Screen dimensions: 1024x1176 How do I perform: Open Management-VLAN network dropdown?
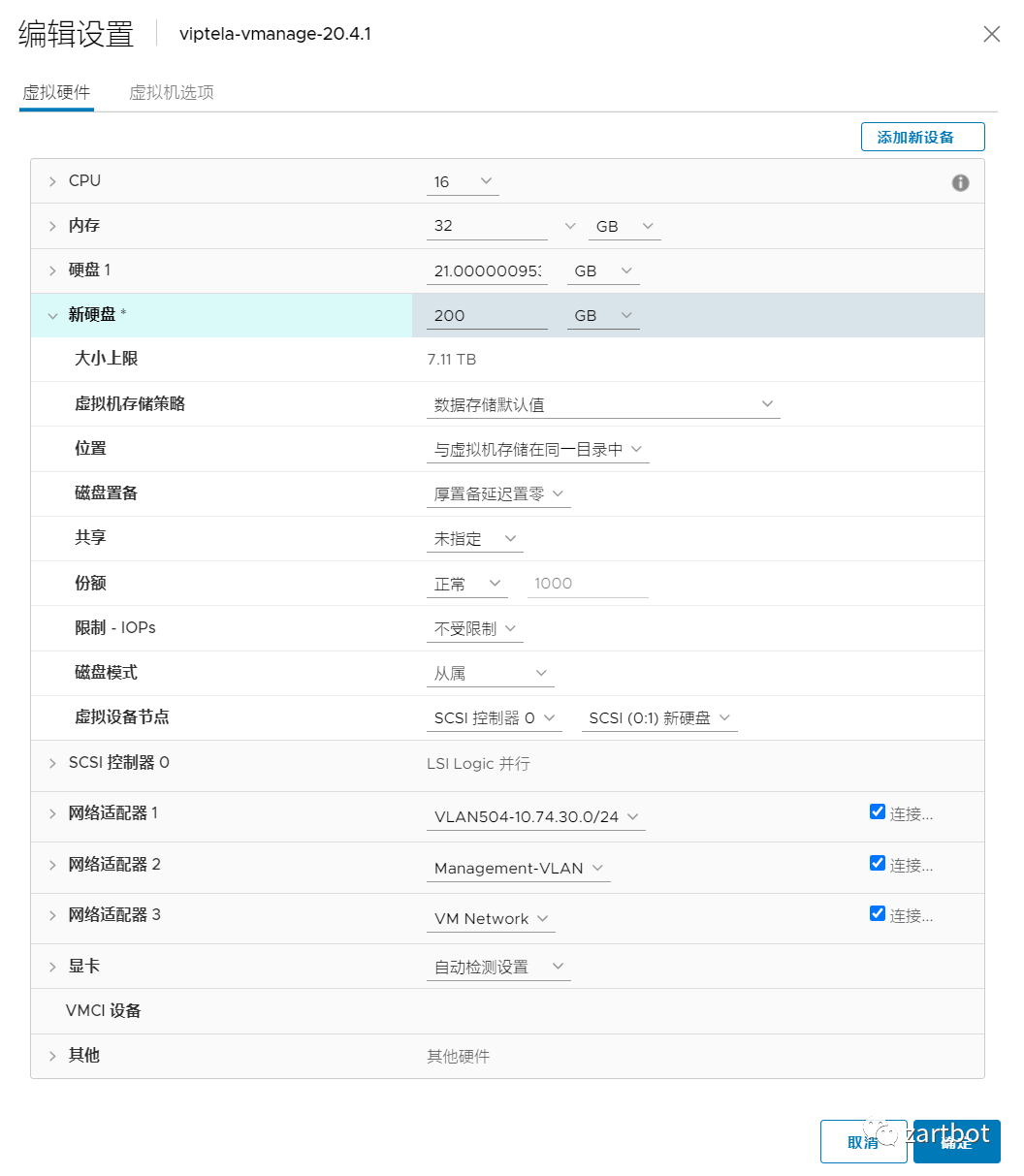tap(519, 869)
